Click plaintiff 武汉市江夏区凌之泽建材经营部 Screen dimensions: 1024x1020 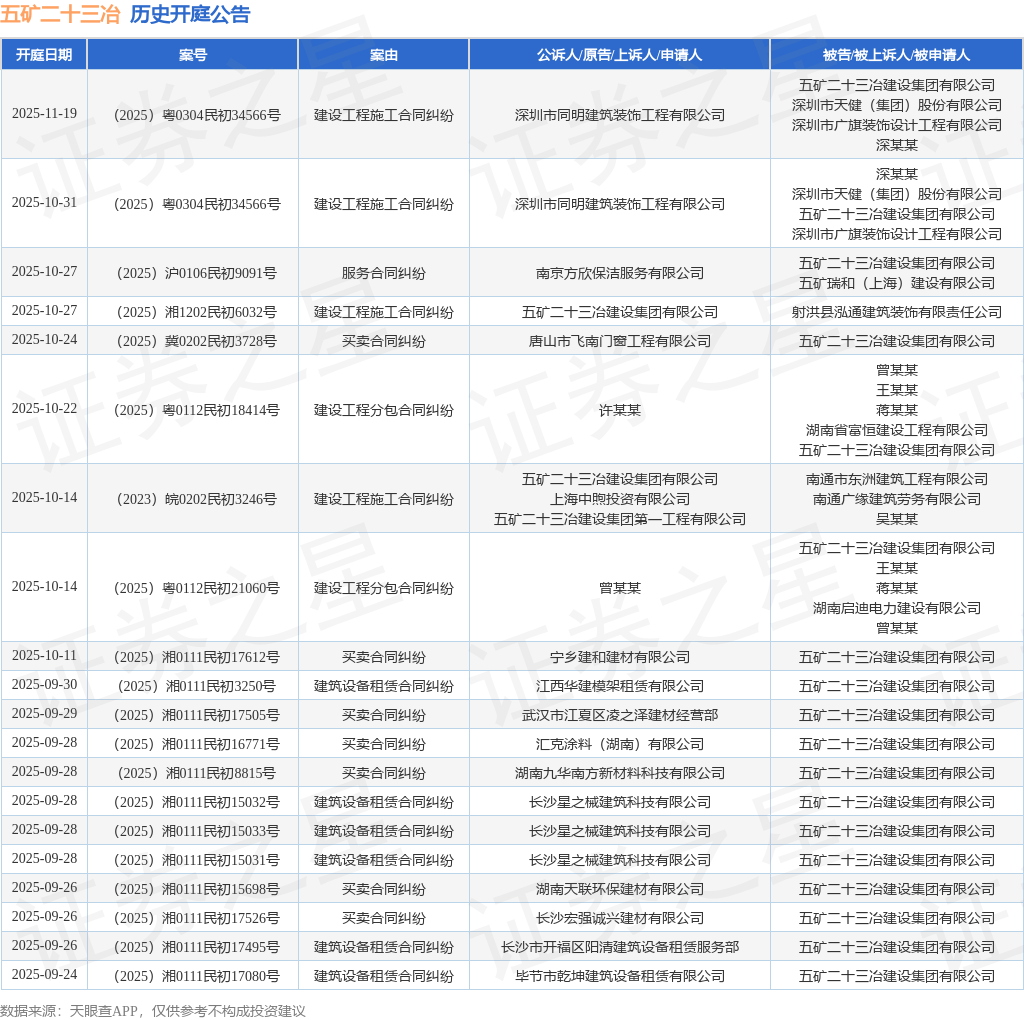pyautogui.click(x=619, y=715)
